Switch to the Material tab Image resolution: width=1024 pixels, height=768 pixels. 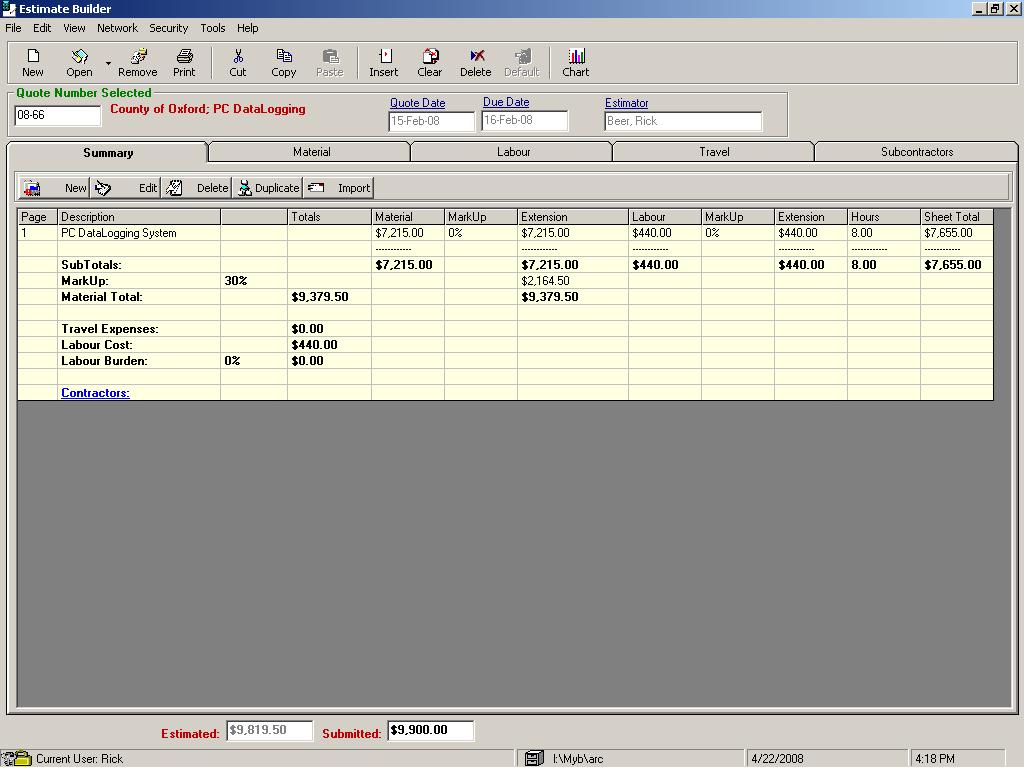311,152
